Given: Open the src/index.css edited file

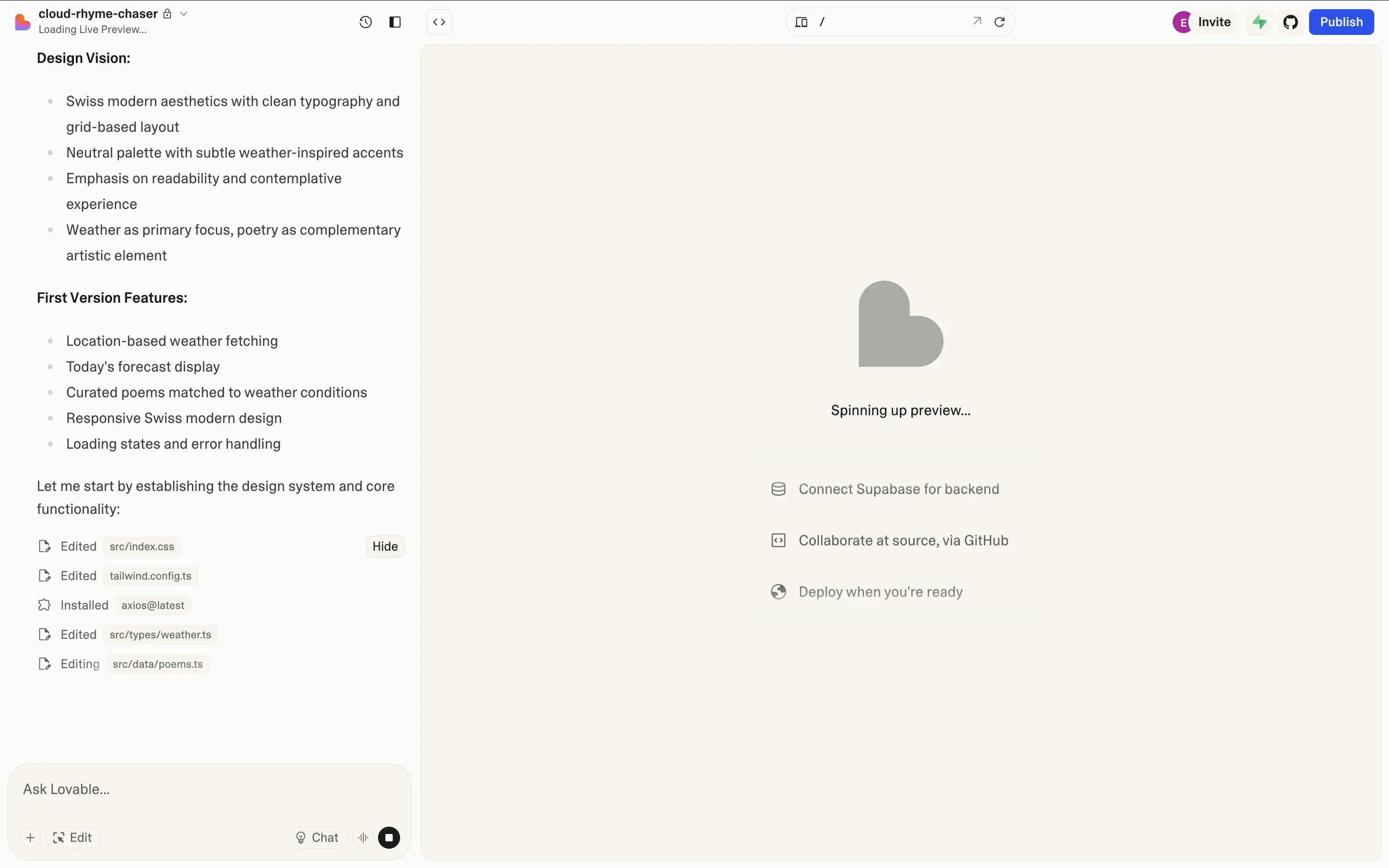Looking at the screenshot, I should 142,547.
